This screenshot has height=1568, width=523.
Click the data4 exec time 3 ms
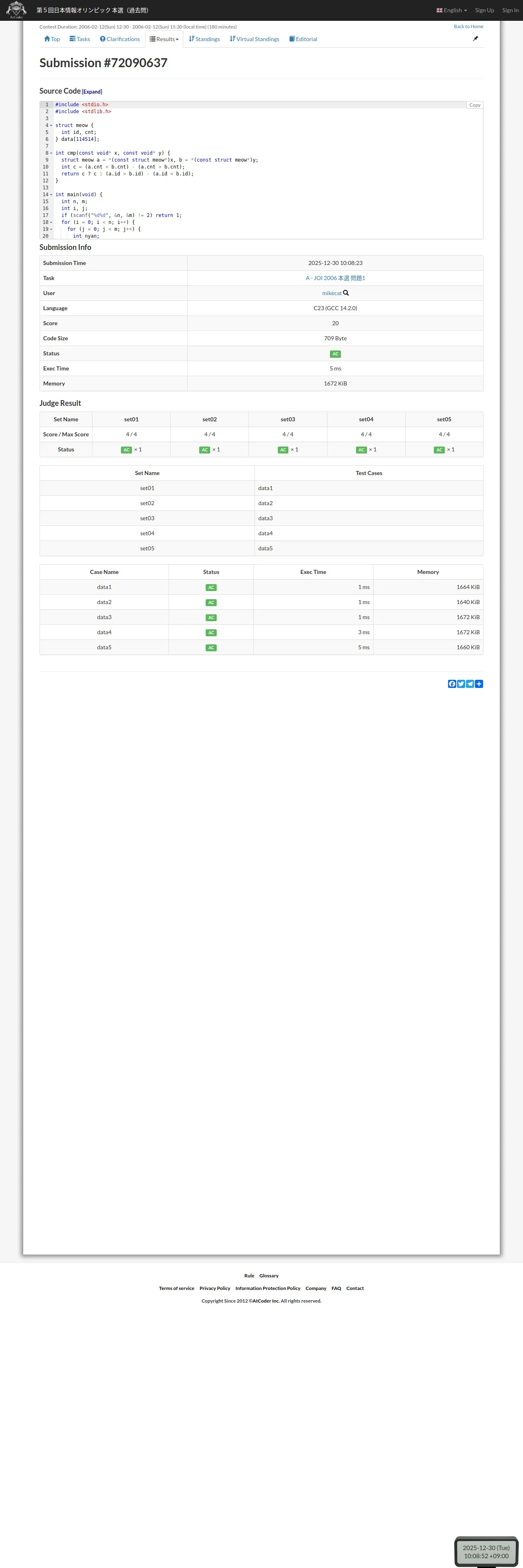tap(363, 633)
